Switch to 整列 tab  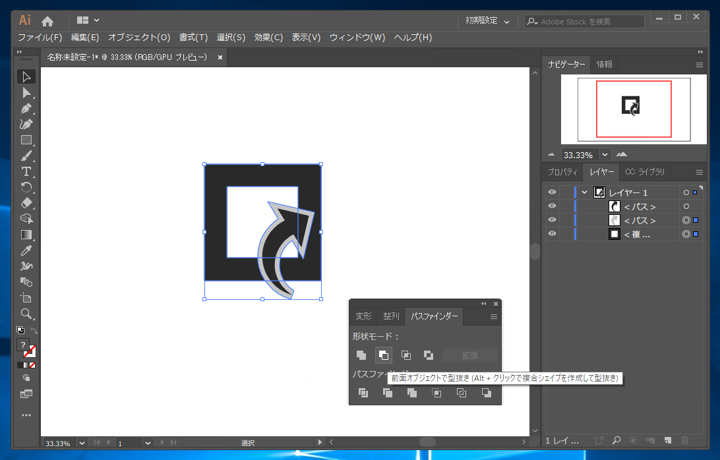tap(391, 316)
